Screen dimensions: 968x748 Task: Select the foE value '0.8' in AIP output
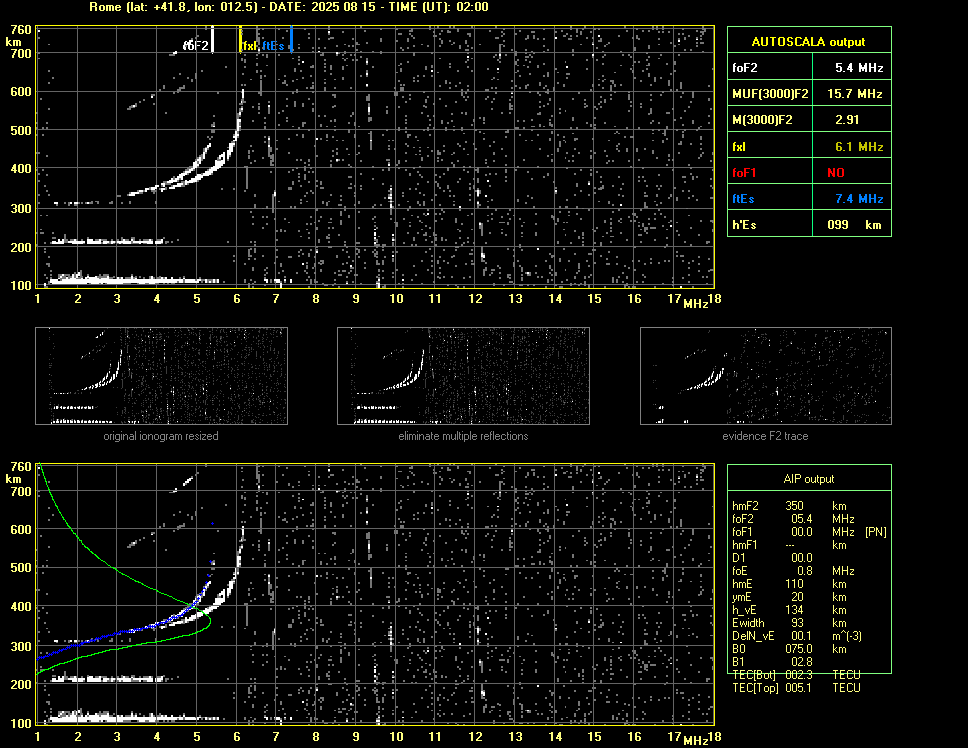click(x=804, y=571)
